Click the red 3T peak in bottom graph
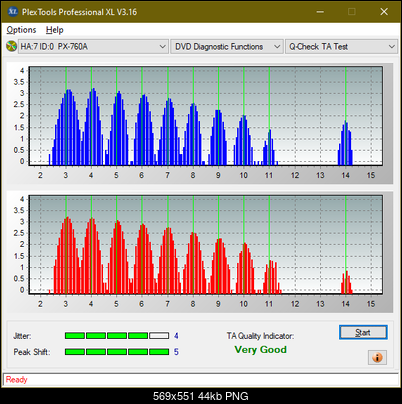This screenshot has width=402, height=404. pyautogui.click(x=67, y=256)
